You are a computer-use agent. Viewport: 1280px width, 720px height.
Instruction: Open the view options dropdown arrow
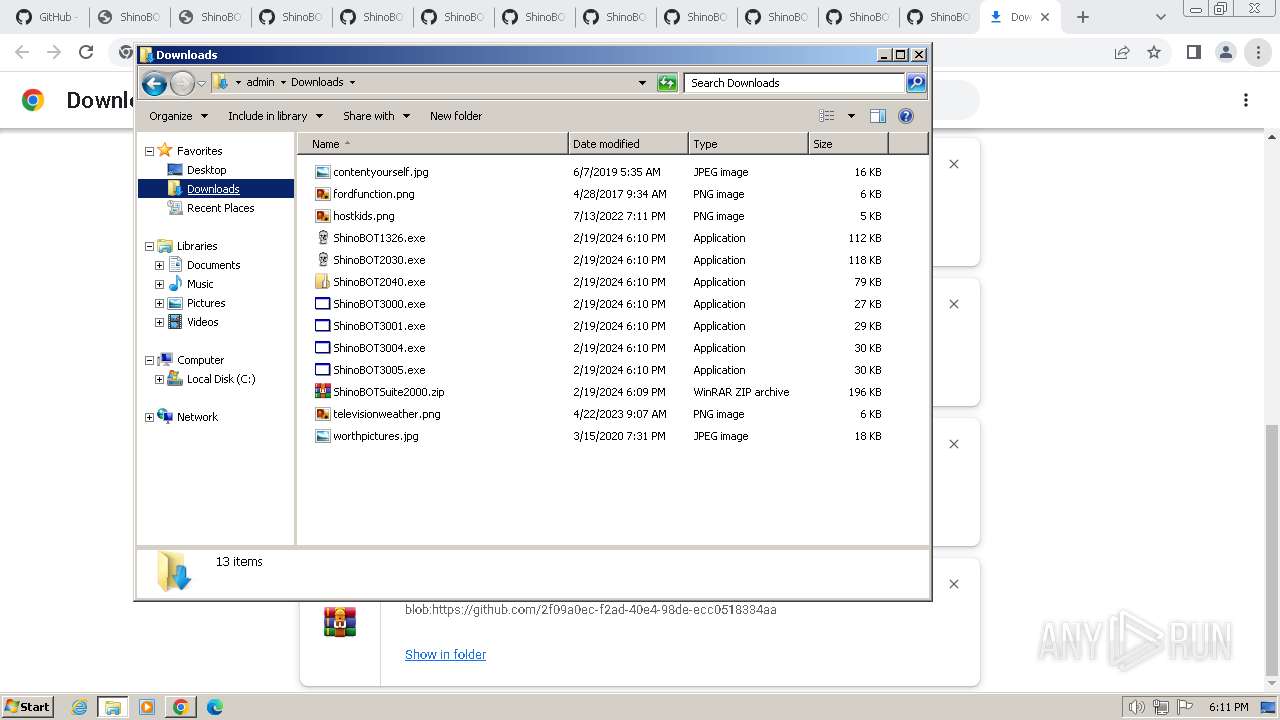click(x=851, y=116)
